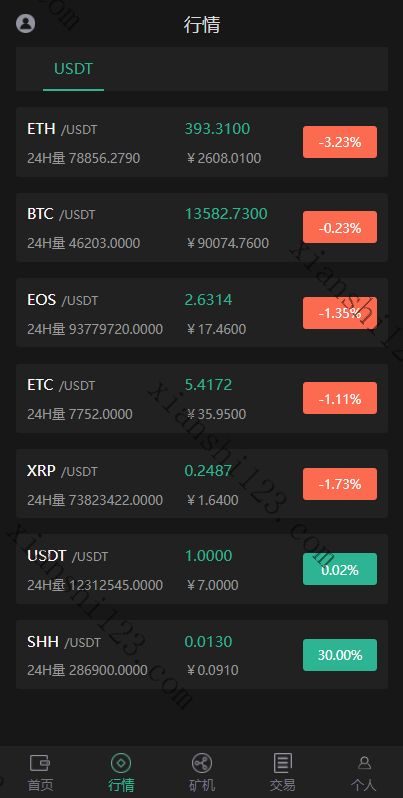Click the ETH -3.23% change badge
This screenshot has width=403, height=798.
tap(340, 142)
